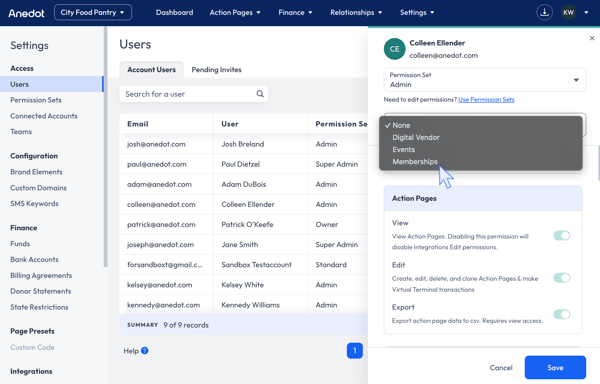Choose Events option

point(481,150)
